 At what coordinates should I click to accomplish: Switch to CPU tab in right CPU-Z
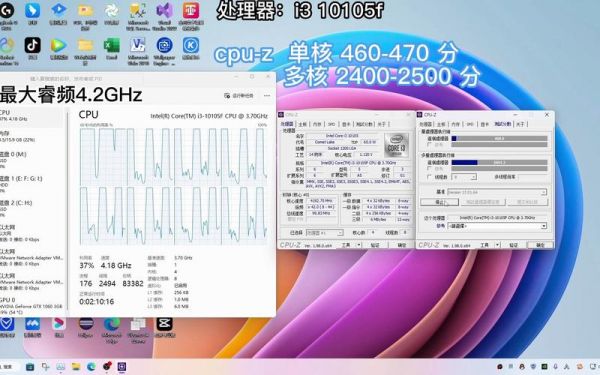click(x=426, y=124)
